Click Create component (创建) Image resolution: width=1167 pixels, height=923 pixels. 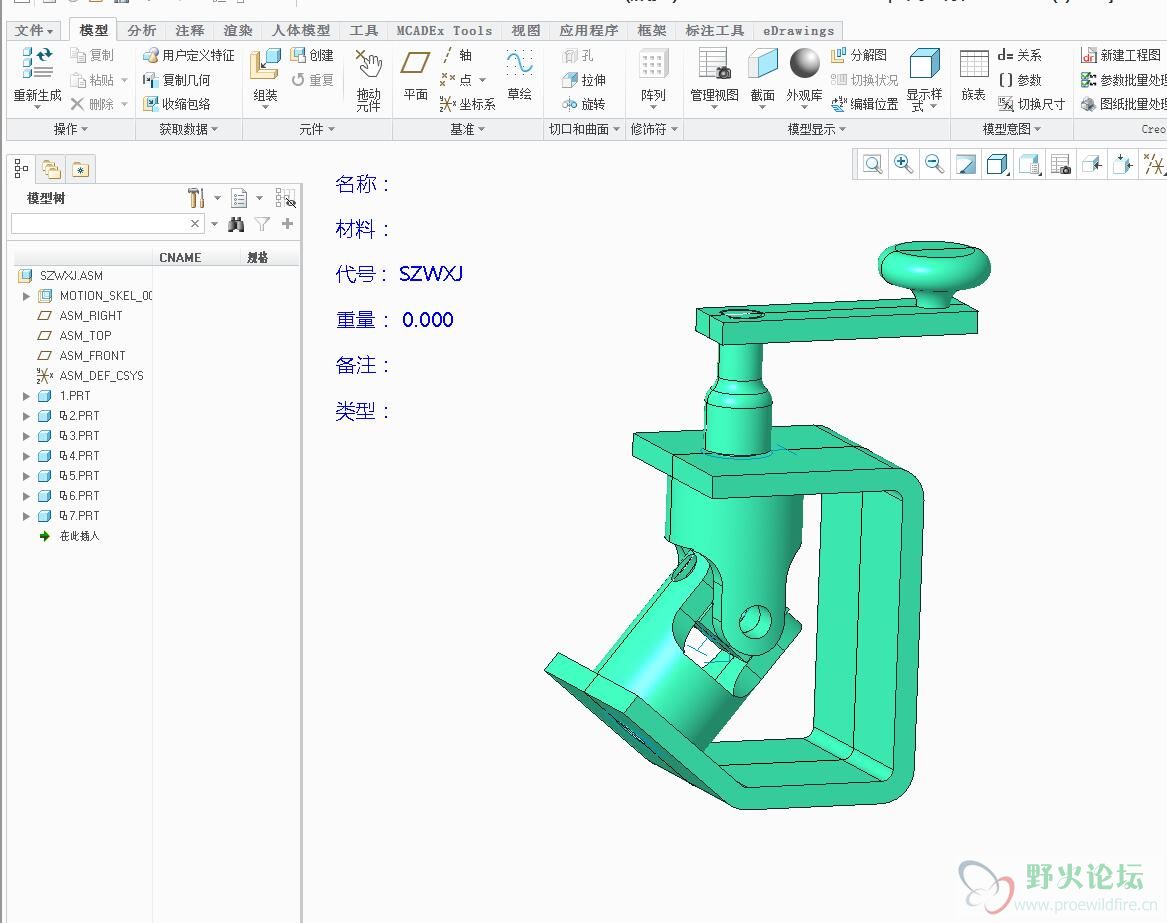pyautogui.click(x=312, y=55)
